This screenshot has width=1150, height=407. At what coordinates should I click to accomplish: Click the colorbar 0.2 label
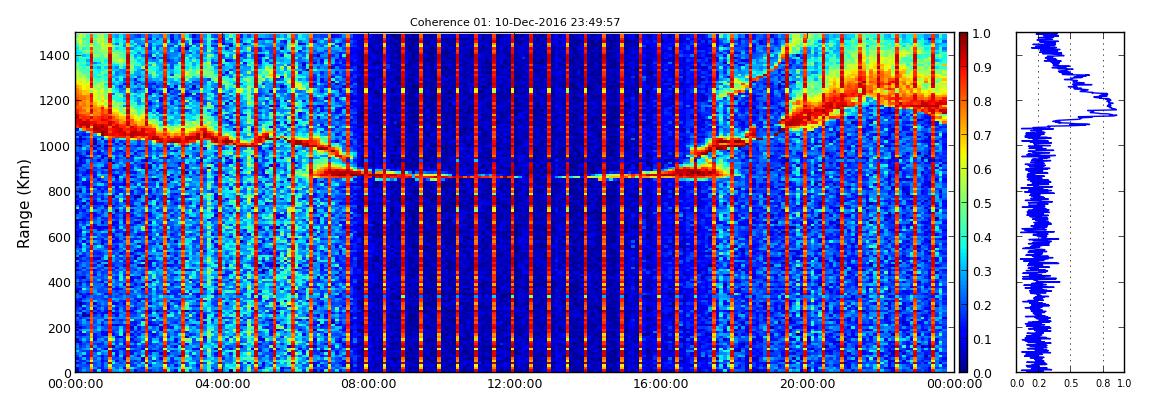click(982, 305)
